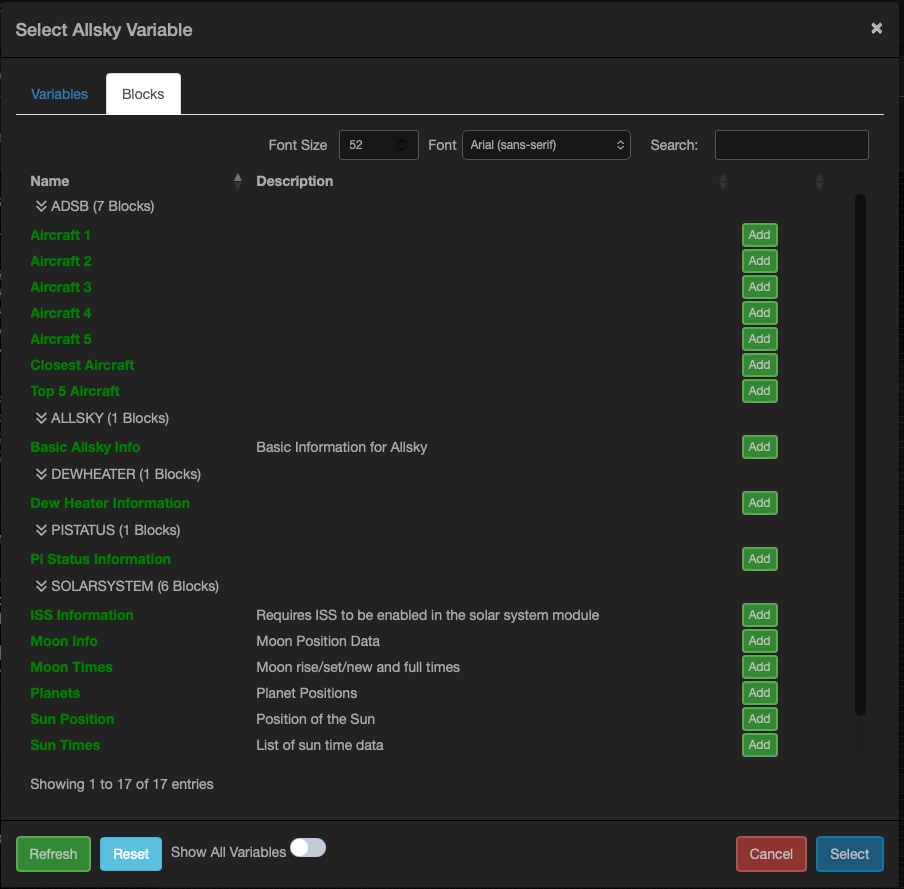Cancel the variable selection

pyautogui.click(x=771, y=854)
